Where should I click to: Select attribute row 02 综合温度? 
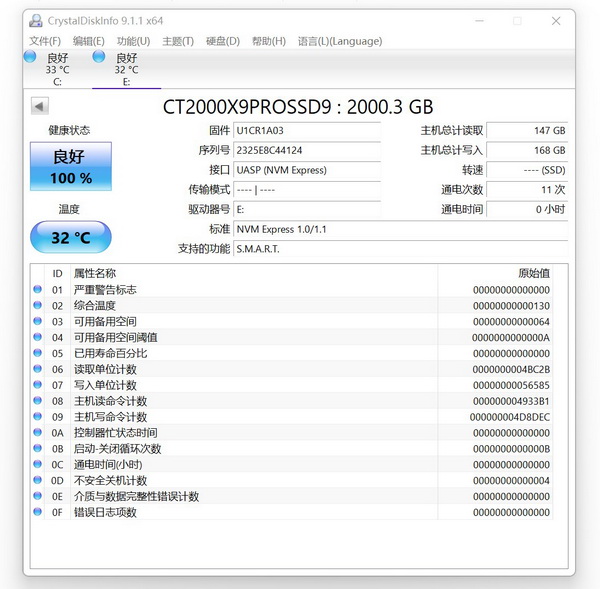tap(292, 306)
